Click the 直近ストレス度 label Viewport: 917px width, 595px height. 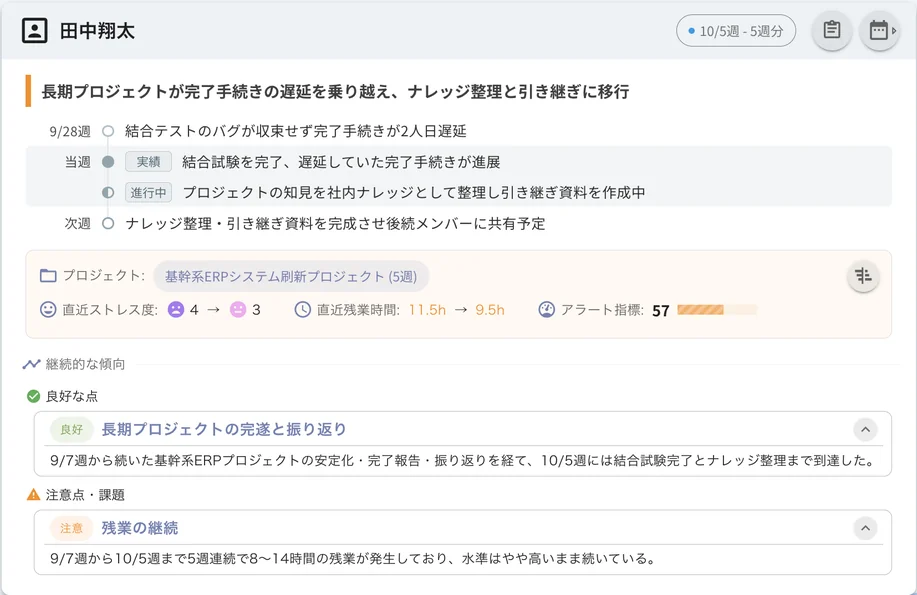(110, 310)
